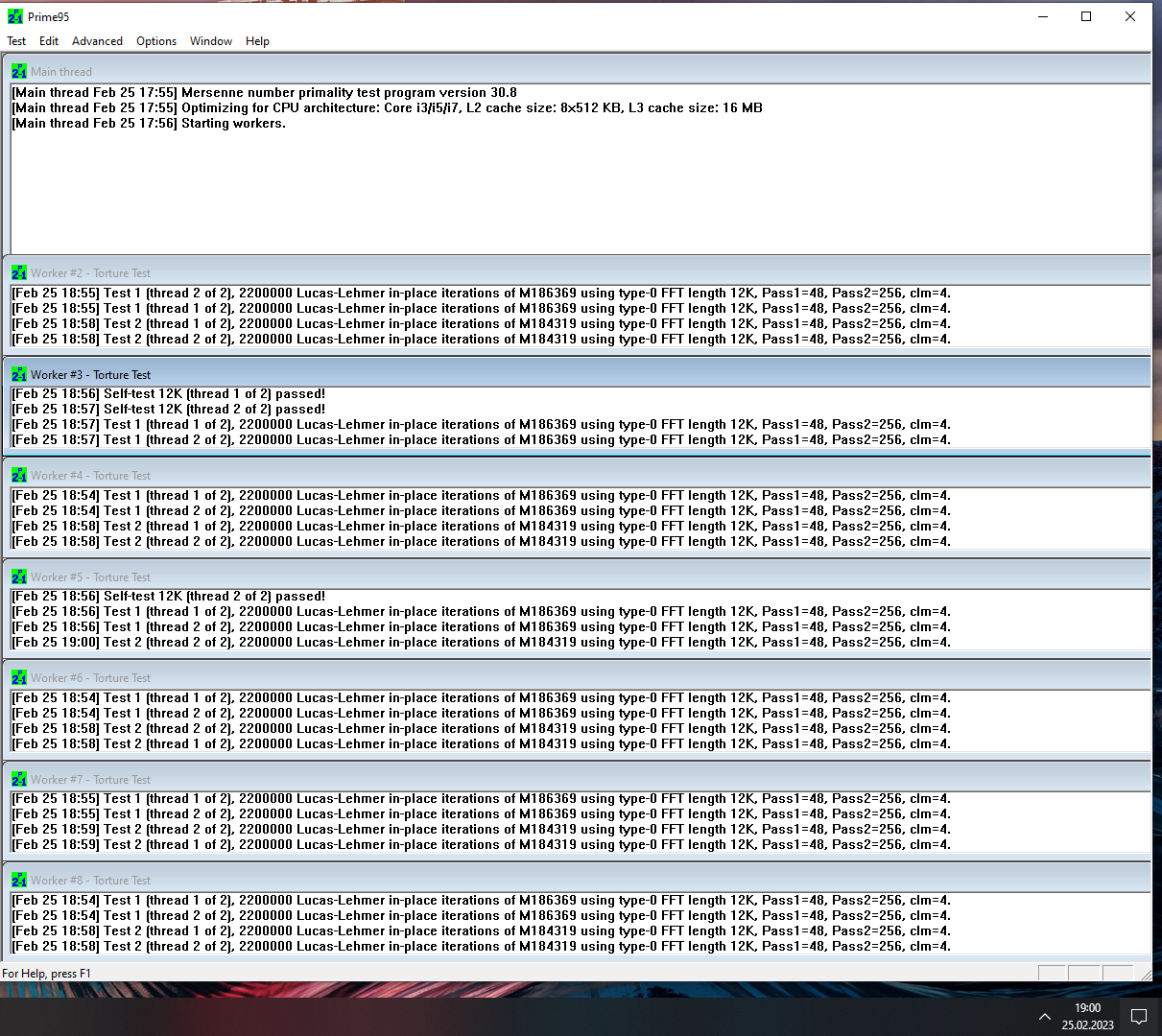Click Worker #7 first 'Feb 25 18:59' Test 2 thread 2 line
1162x1036 pixels.
[x=481, y=830]
